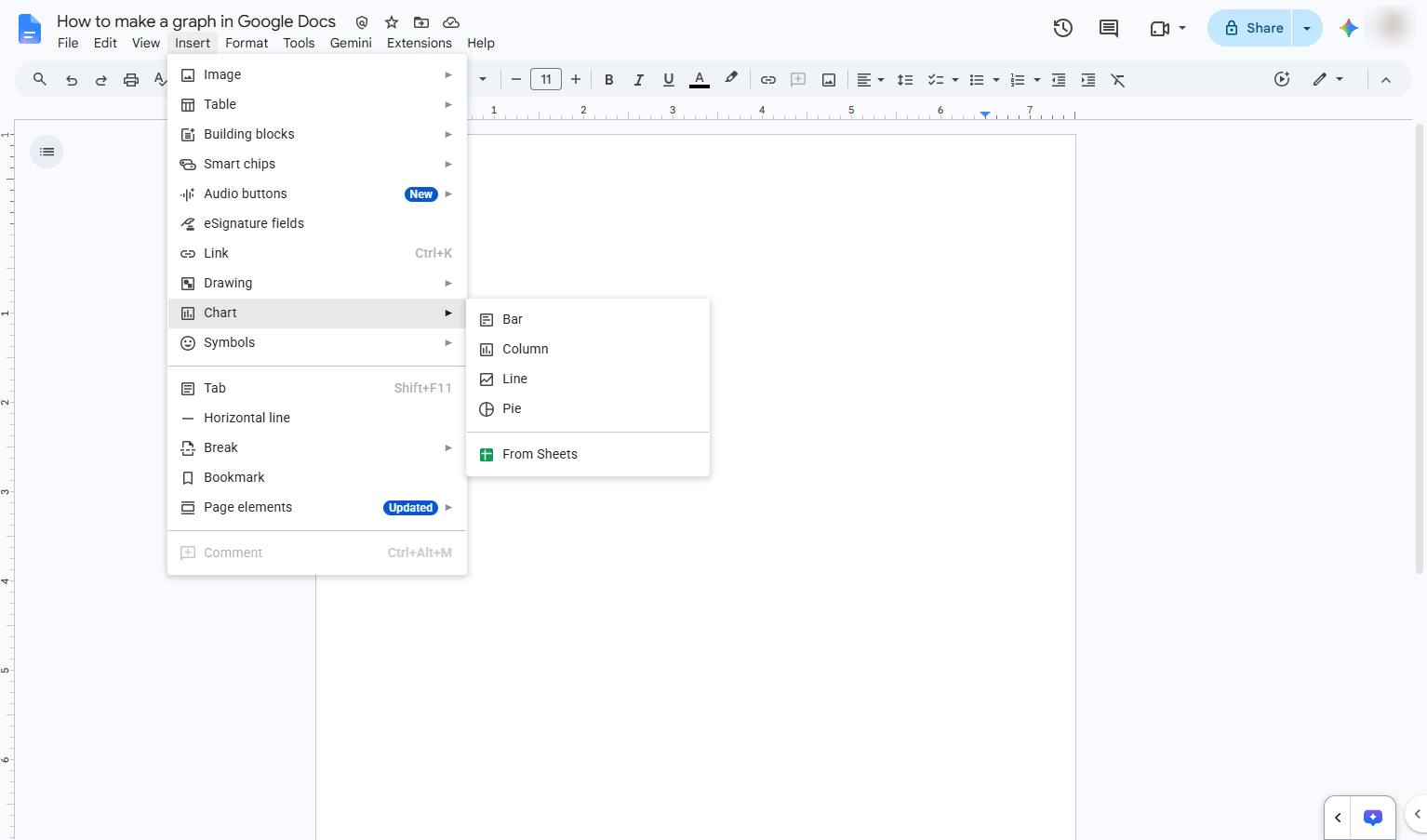1427x840 pixels.
Task: Expand the Image submenu
Action: [x=317, y=74]
